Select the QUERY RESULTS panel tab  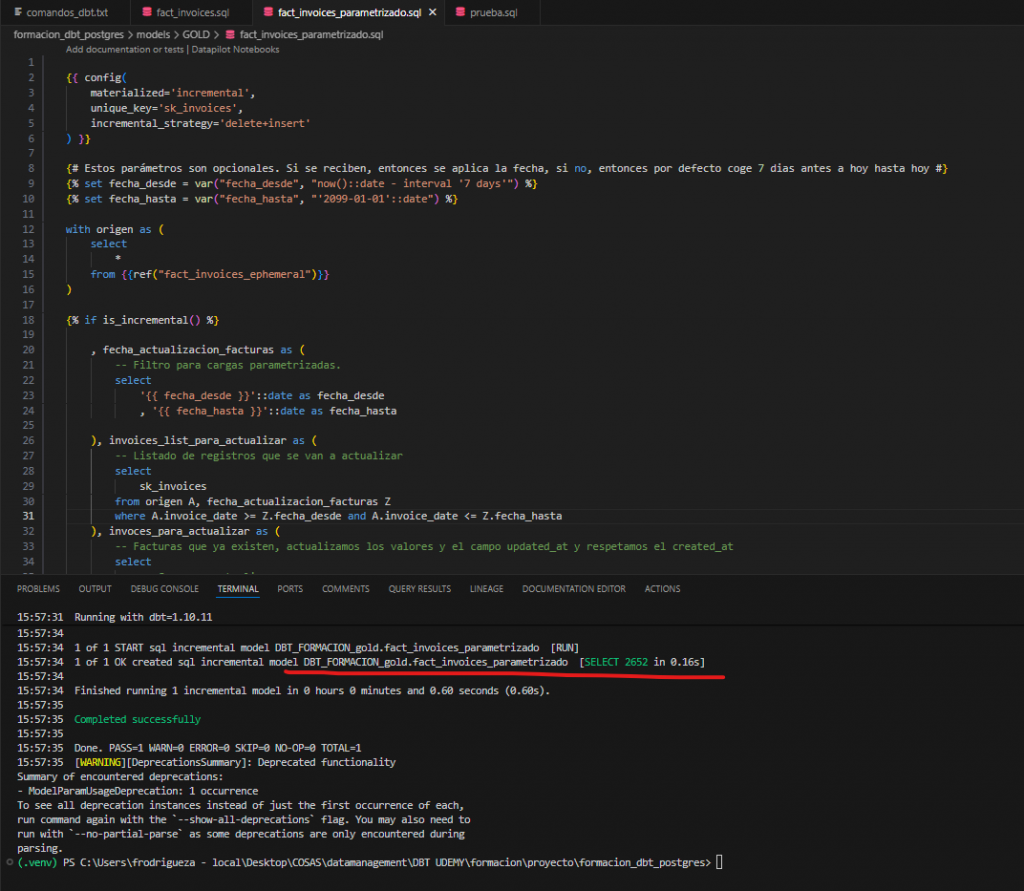point(419,589)
